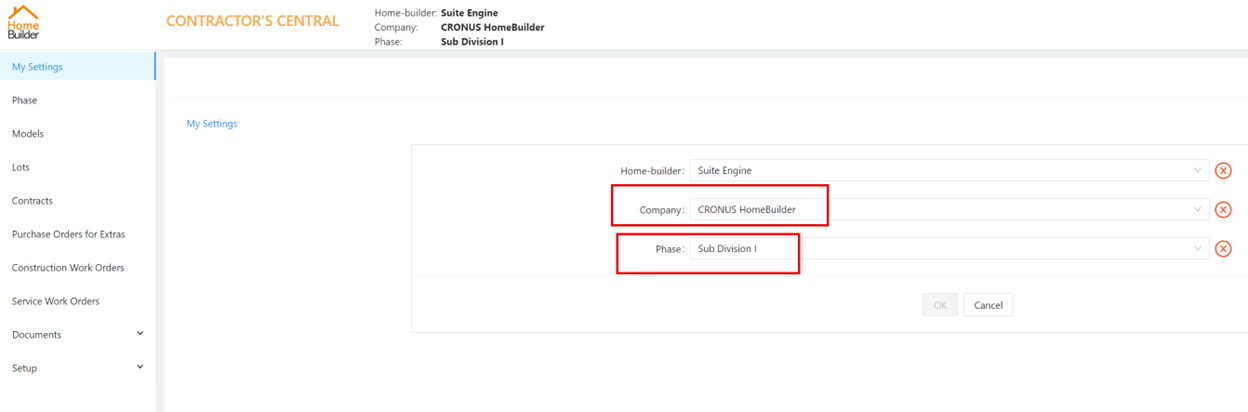Open the Home-builder dropdown showing Suite Engine
1248x412 pixels.
[949, 171]
